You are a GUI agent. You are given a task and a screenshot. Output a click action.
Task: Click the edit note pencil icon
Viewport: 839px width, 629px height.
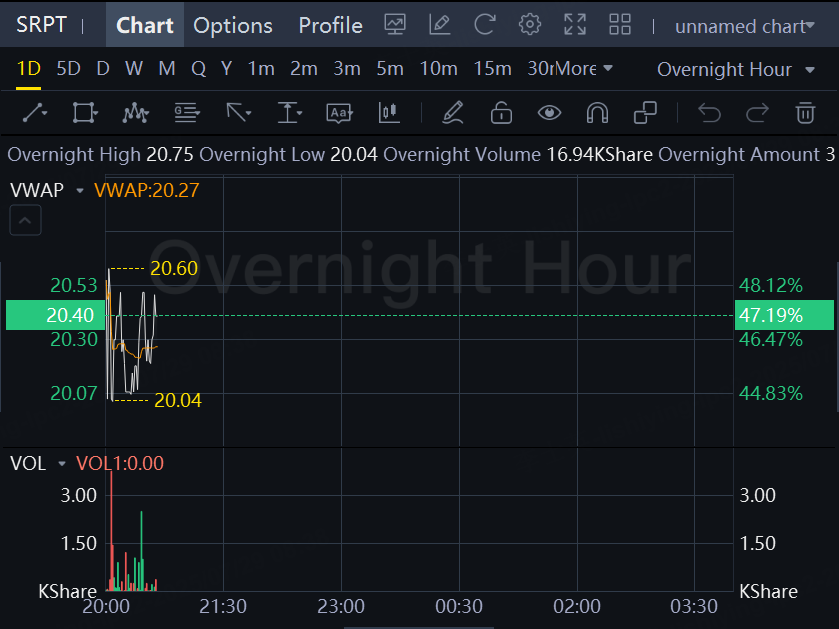[440, 25]
